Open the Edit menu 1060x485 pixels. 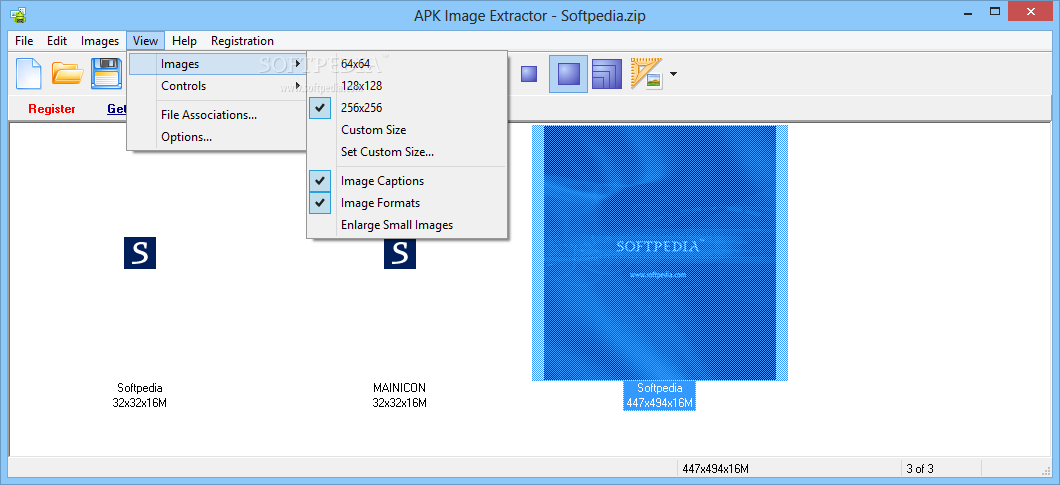click(x=57, y=41)
